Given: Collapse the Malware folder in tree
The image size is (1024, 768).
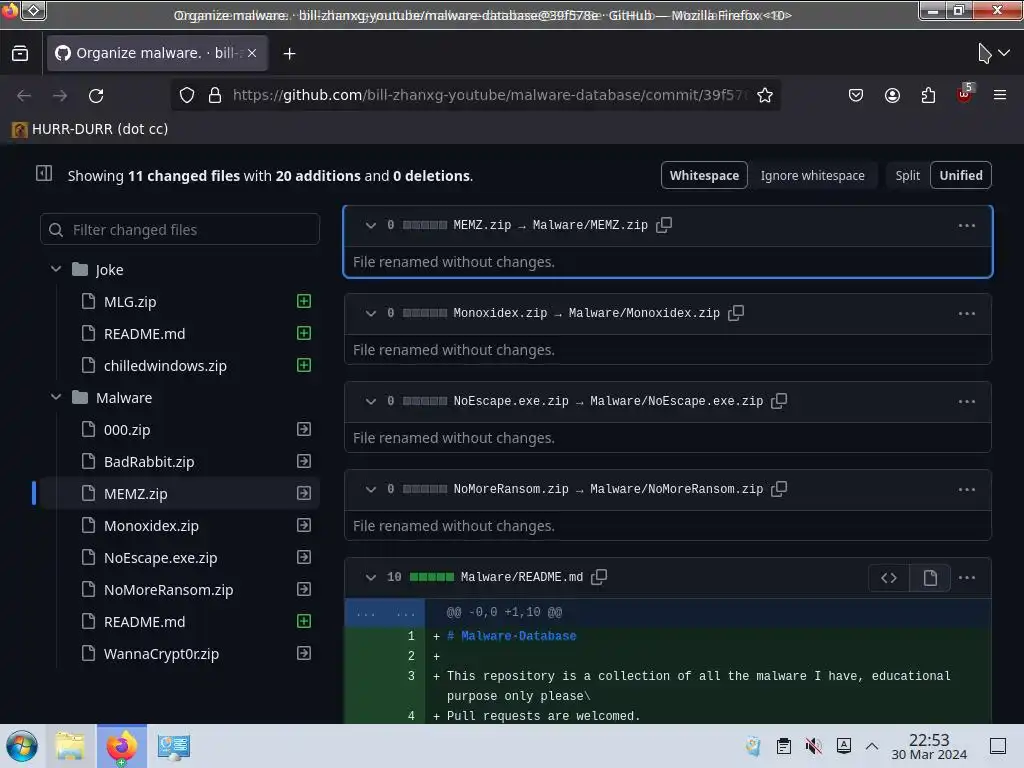Looking at the screenshot, I should click(x=56, y=397).
